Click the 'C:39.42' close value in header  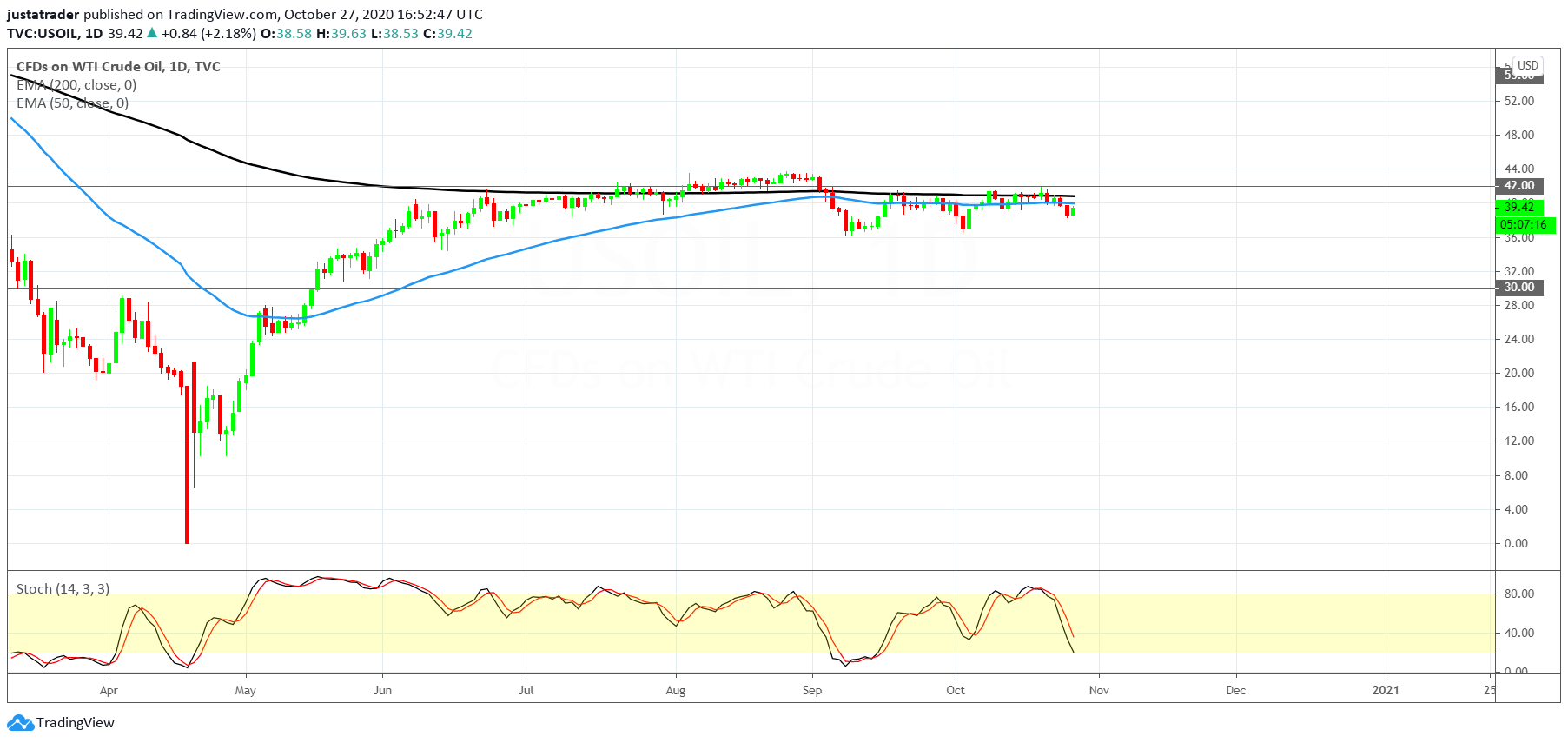pos(447,34)
